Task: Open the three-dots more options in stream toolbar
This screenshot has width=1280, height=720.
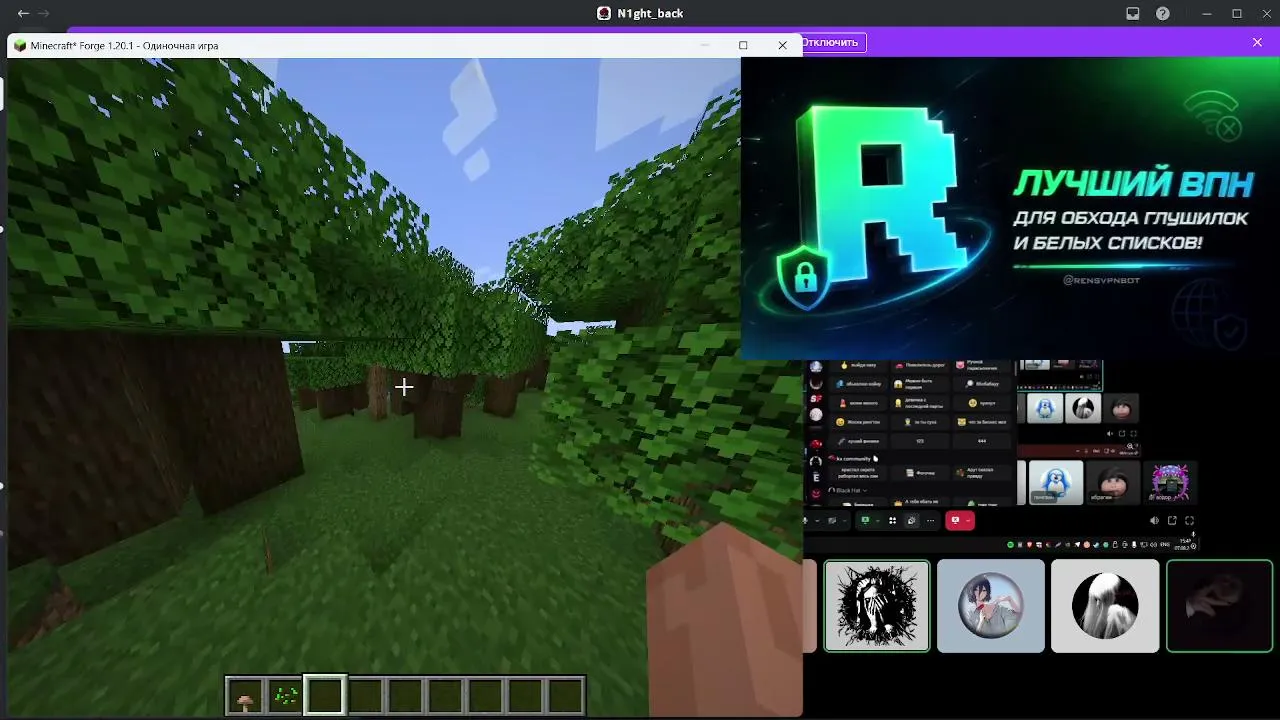Action: 931,520
